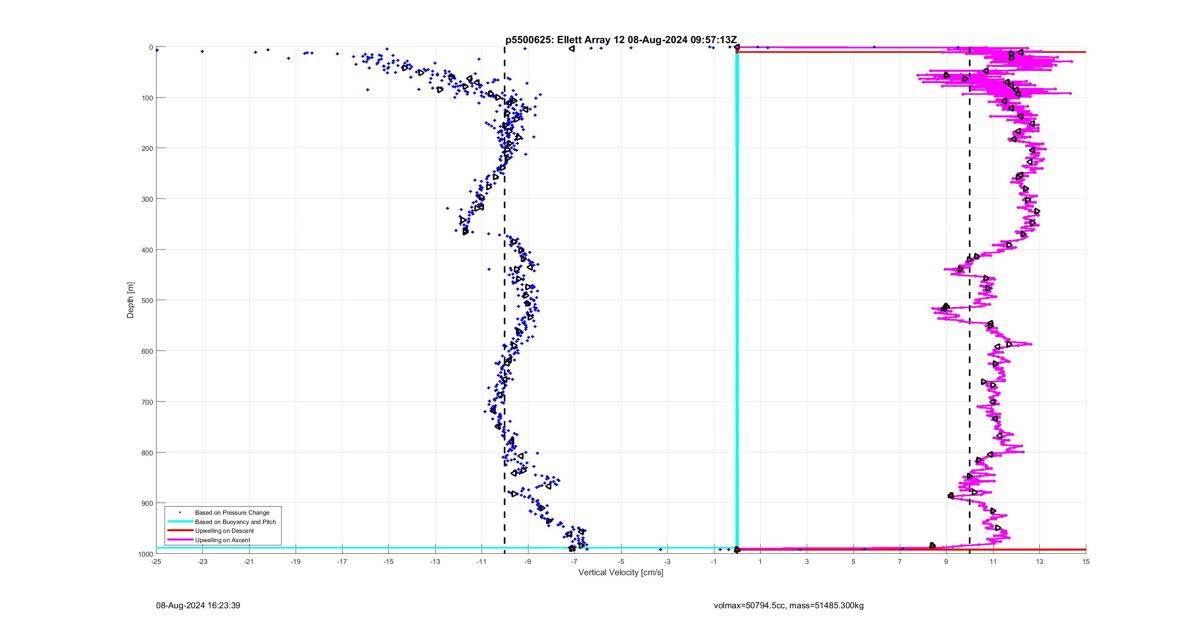1200x622 pixels.
Task: Click the x-axis tick label -25
Action: pyautogui.click(x=156, y=562)
